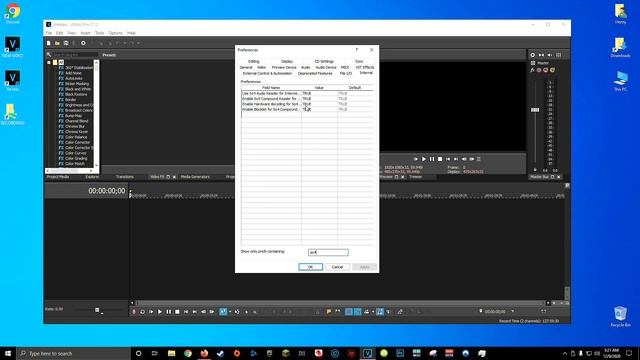
Task: Toggle the Automatic Crossfades icon
Action: [x=358, y=312]
